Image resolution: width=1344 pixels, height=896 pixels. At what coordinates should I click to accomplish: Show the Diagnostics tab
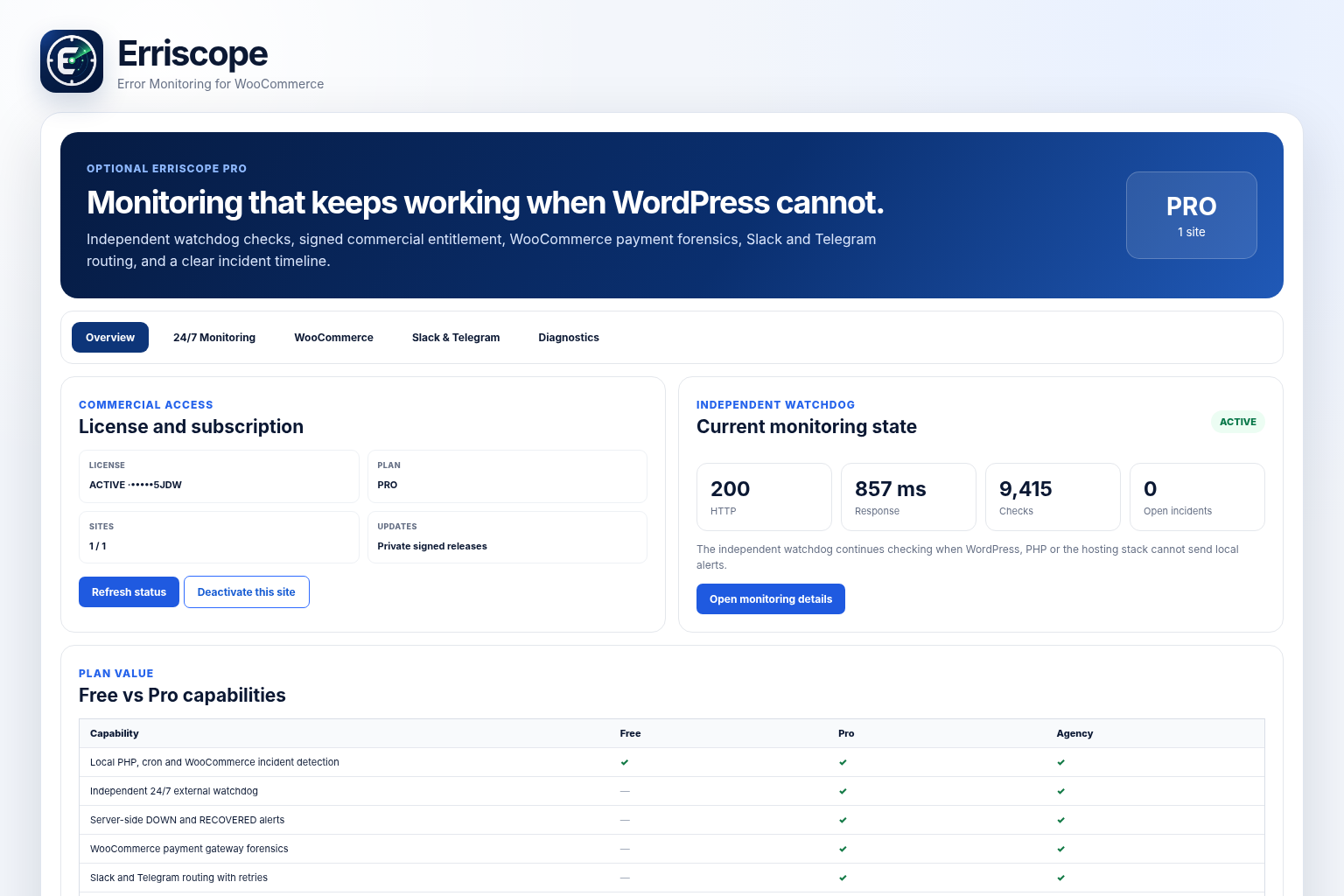(569, 338)
